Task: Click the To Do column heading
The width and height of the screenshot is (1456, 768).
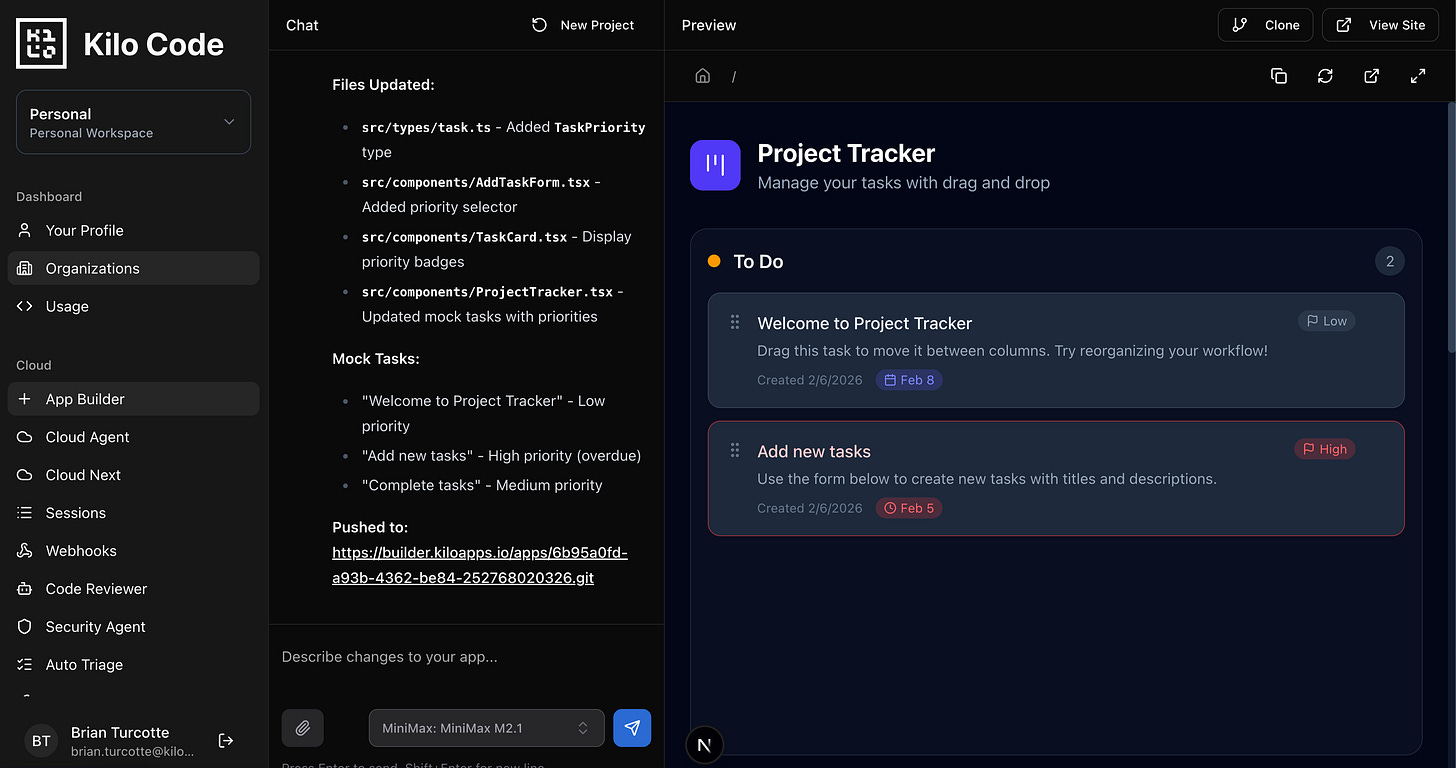Action: coord(758,261)
